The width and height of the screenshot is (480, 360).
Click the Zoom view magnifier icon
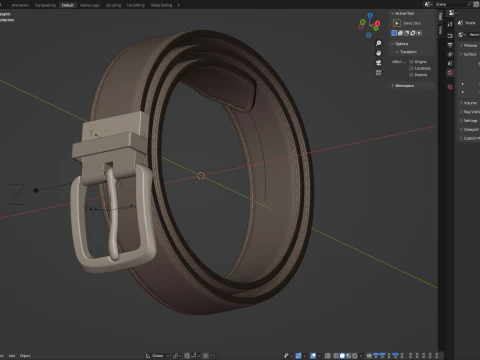tap(379, 43)
